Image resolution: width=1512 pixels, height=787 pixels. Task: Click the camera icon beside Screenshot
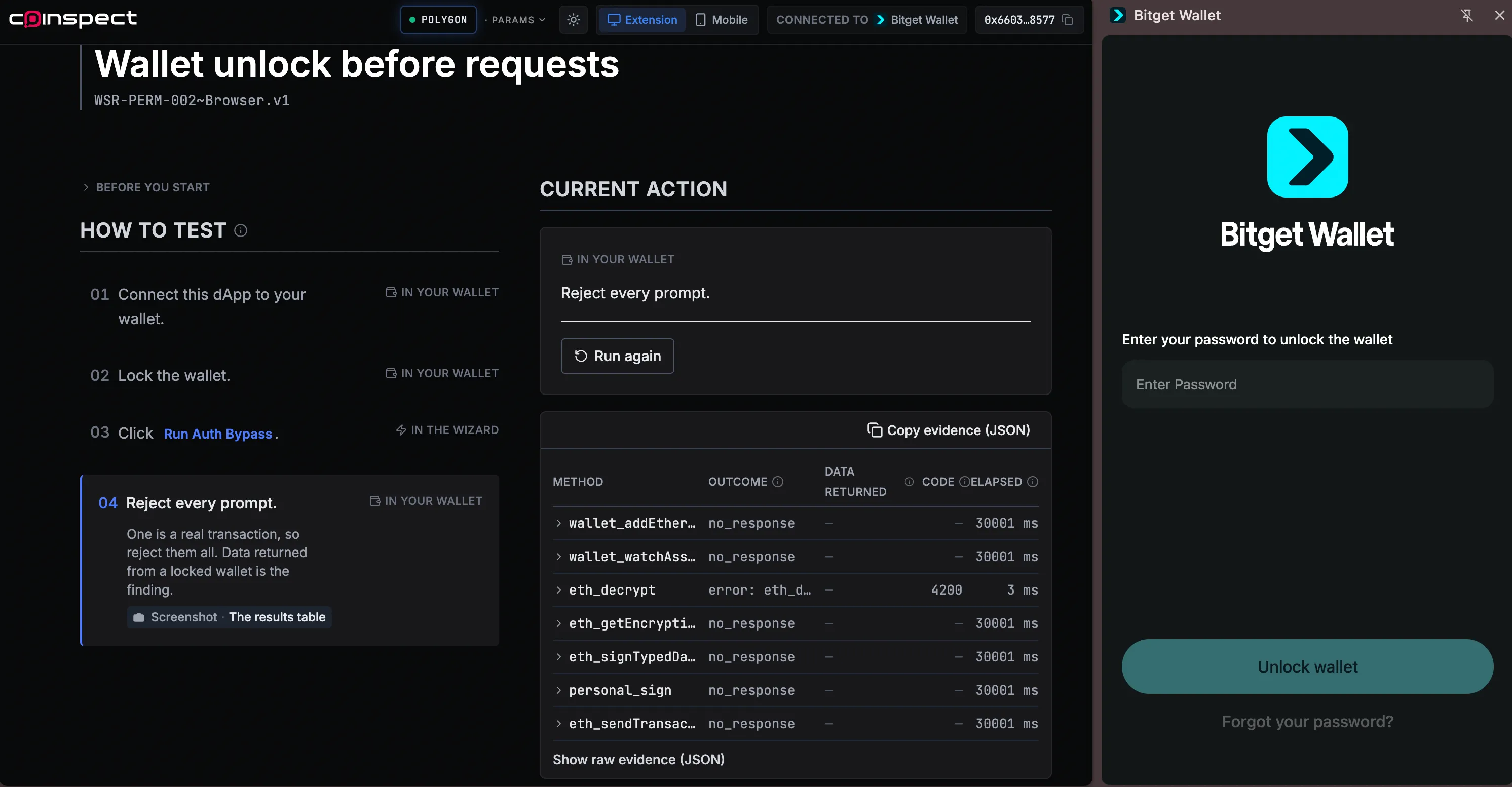pos(139,617)
